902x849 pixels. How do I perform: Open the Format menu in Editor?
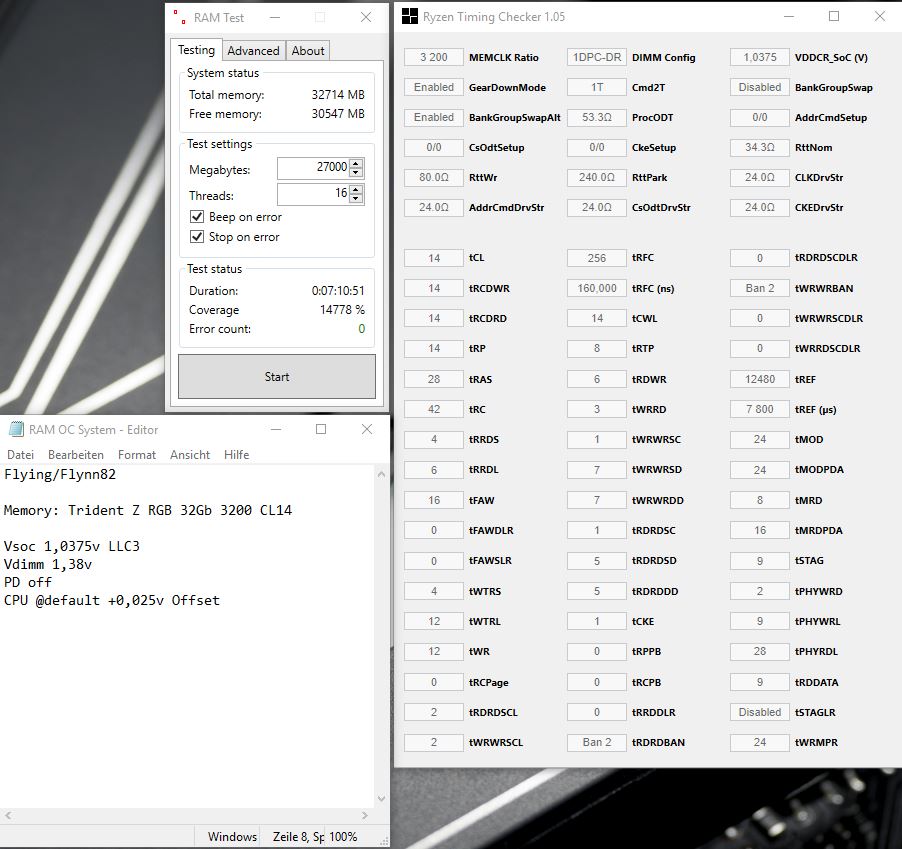point(137,455)
